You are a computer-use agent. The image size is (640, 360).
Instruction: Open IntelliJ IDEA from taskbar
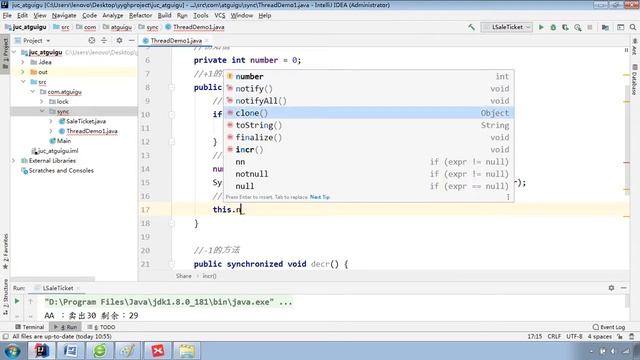41,350
